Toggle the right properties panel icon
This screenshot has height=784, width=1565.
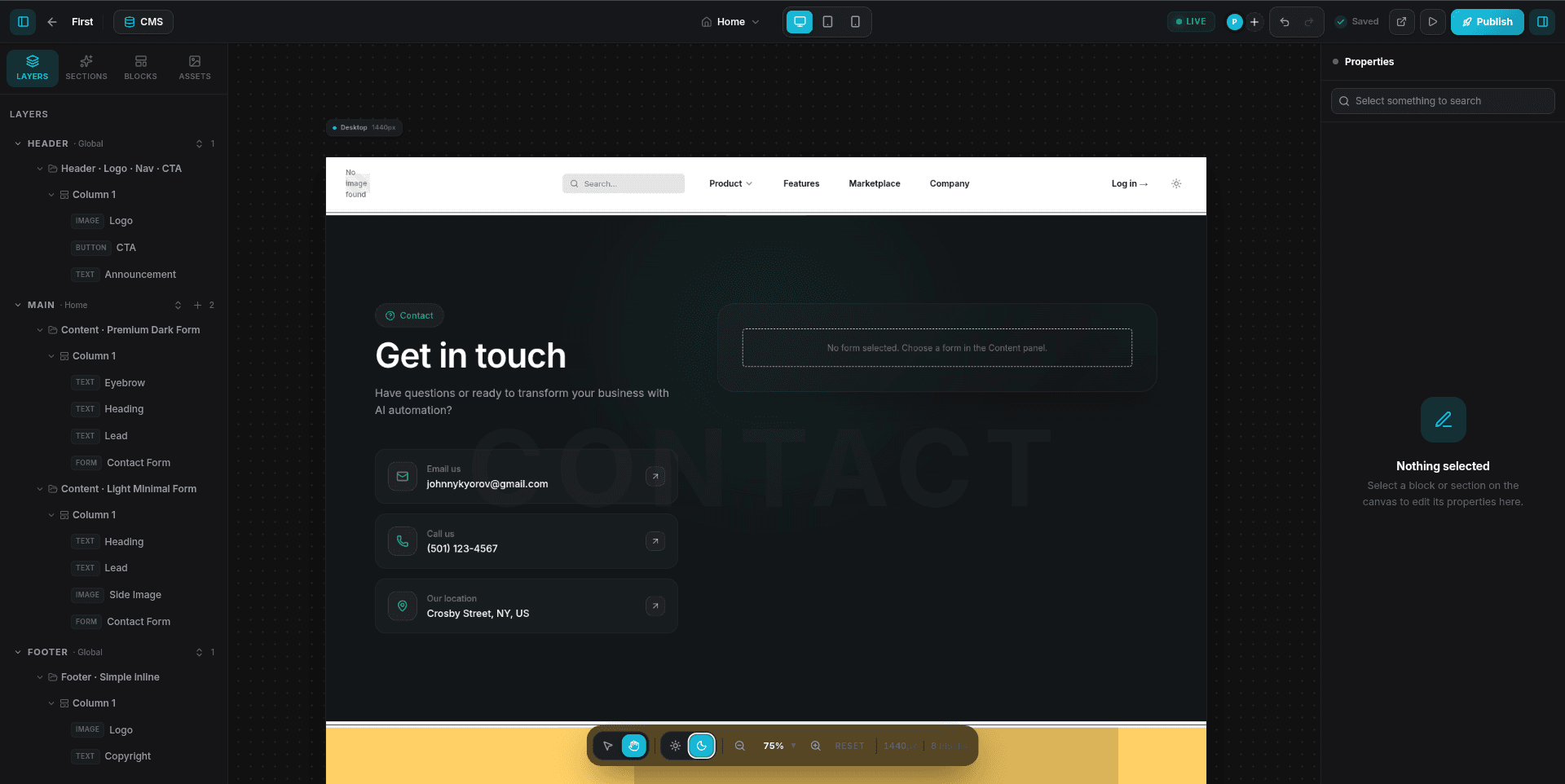(1542, 22)
